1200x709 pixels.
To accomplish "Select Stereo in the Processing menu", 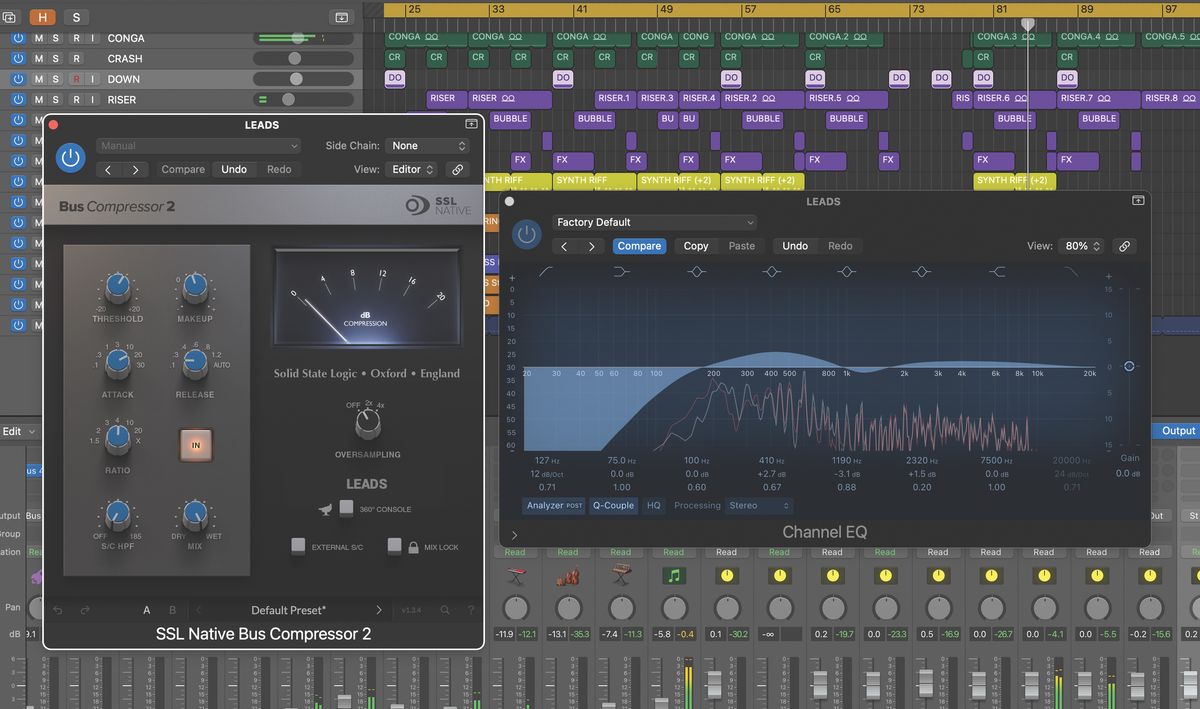I will click(x=758, y=505).
